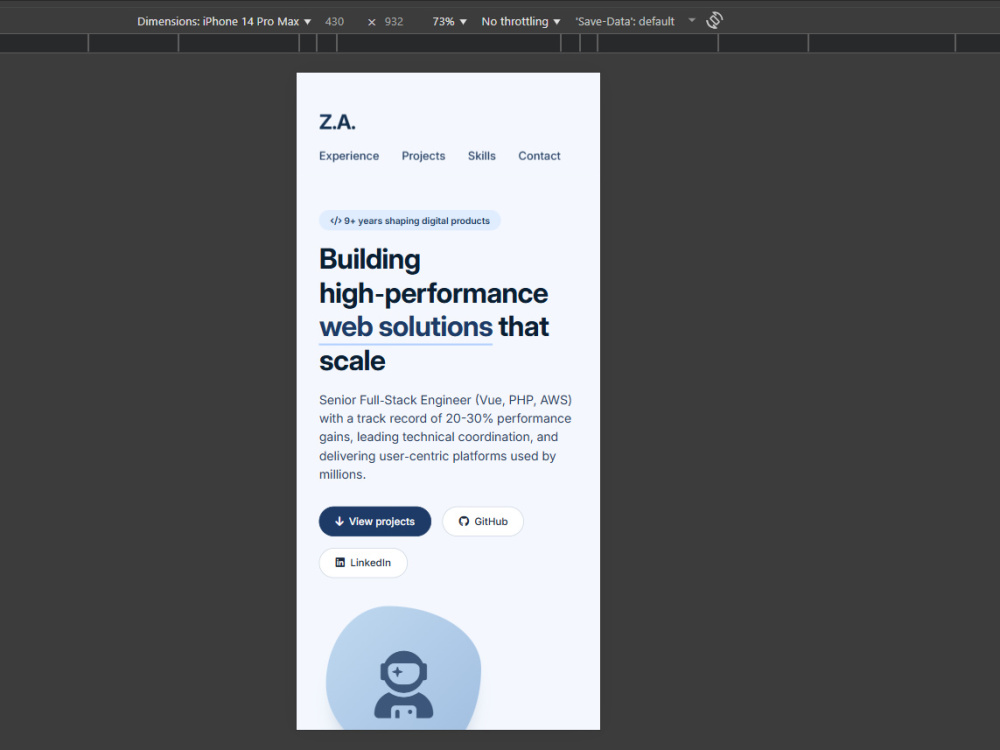This screenshot has width=1000, height=750.
Task: Click the GitHub octocat icon
Action: click(464, 521)
